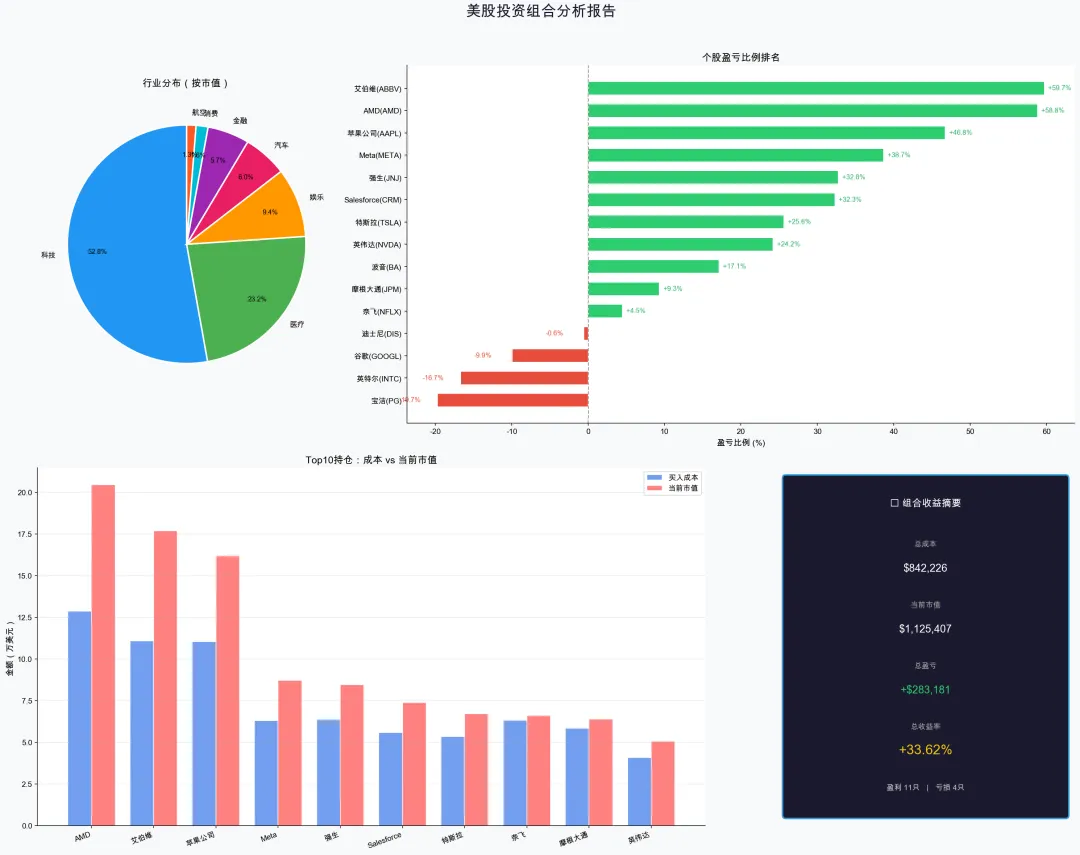
Task: Click the 英伟达(NVDA) row label
Action: (x=377, y=245)
